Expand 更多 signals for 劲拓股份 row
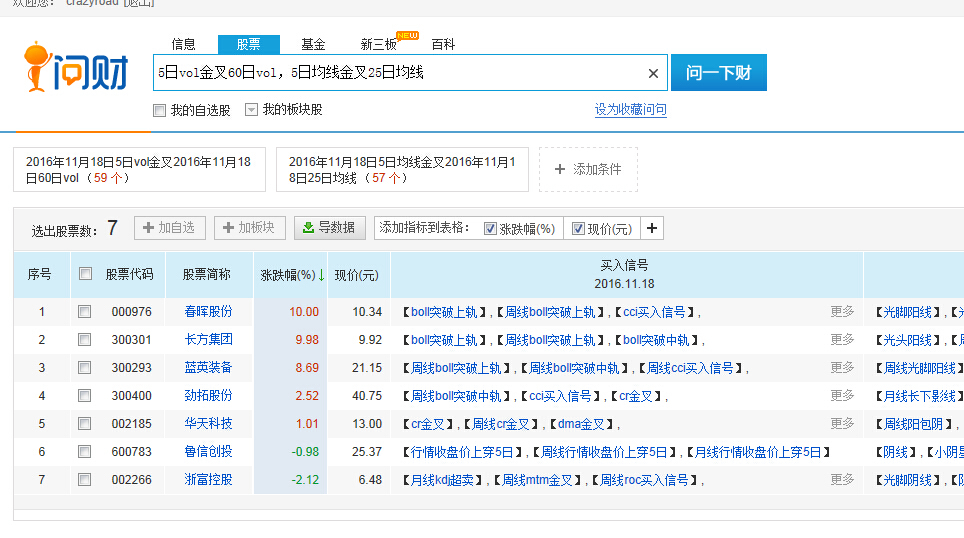This screenshot has height=538, width=964. coord(842,395)
